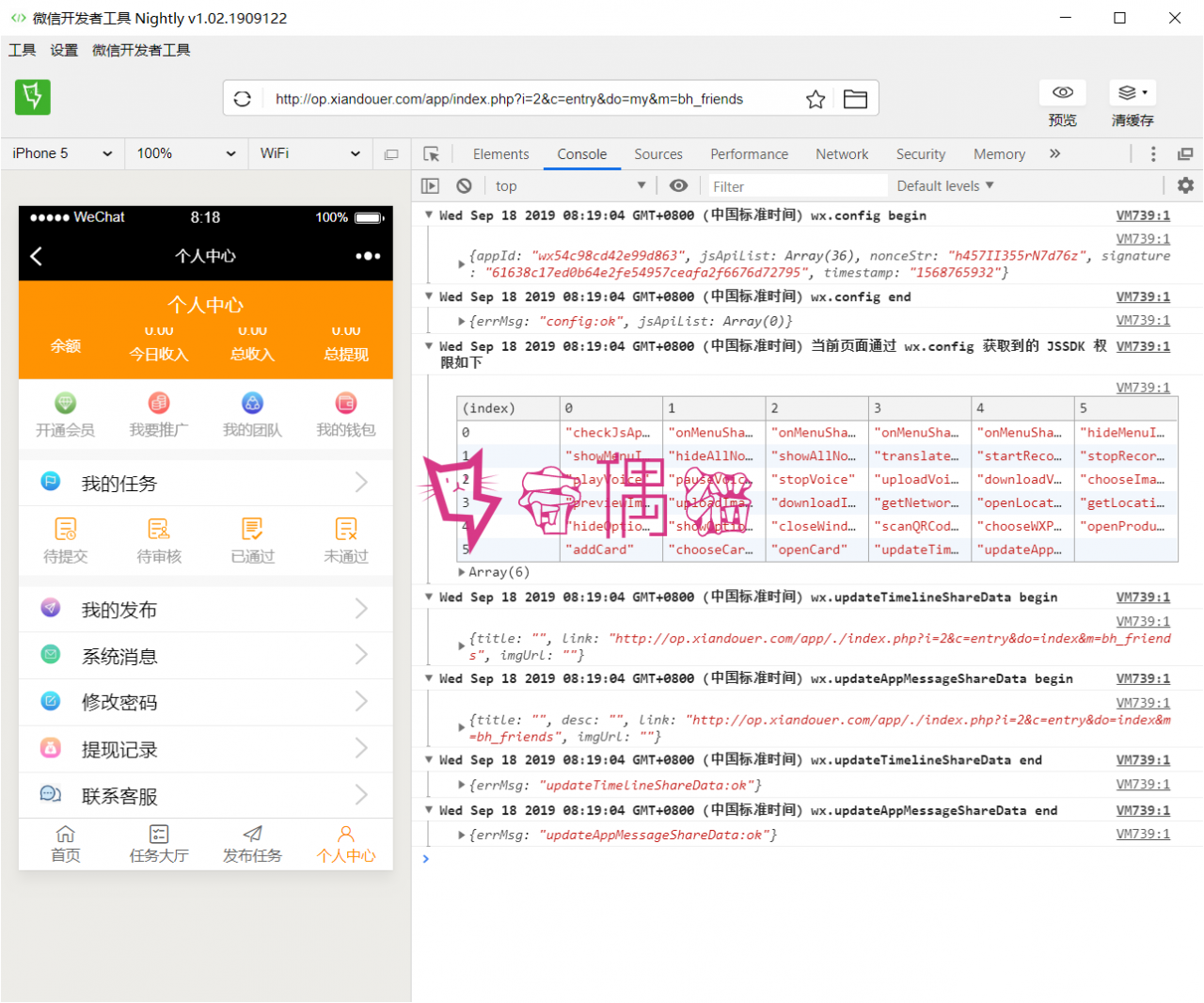
Task: Switch to the Elements tab
Action: [x=500, y=154]
